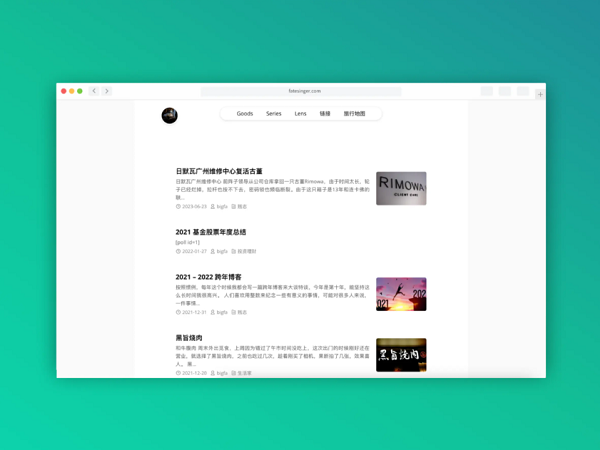Viewport: 600px width, 450px height.
Task: Click the clock icon beside 2023-06-23
Action: pyautogui.click(x=178, y=207)
